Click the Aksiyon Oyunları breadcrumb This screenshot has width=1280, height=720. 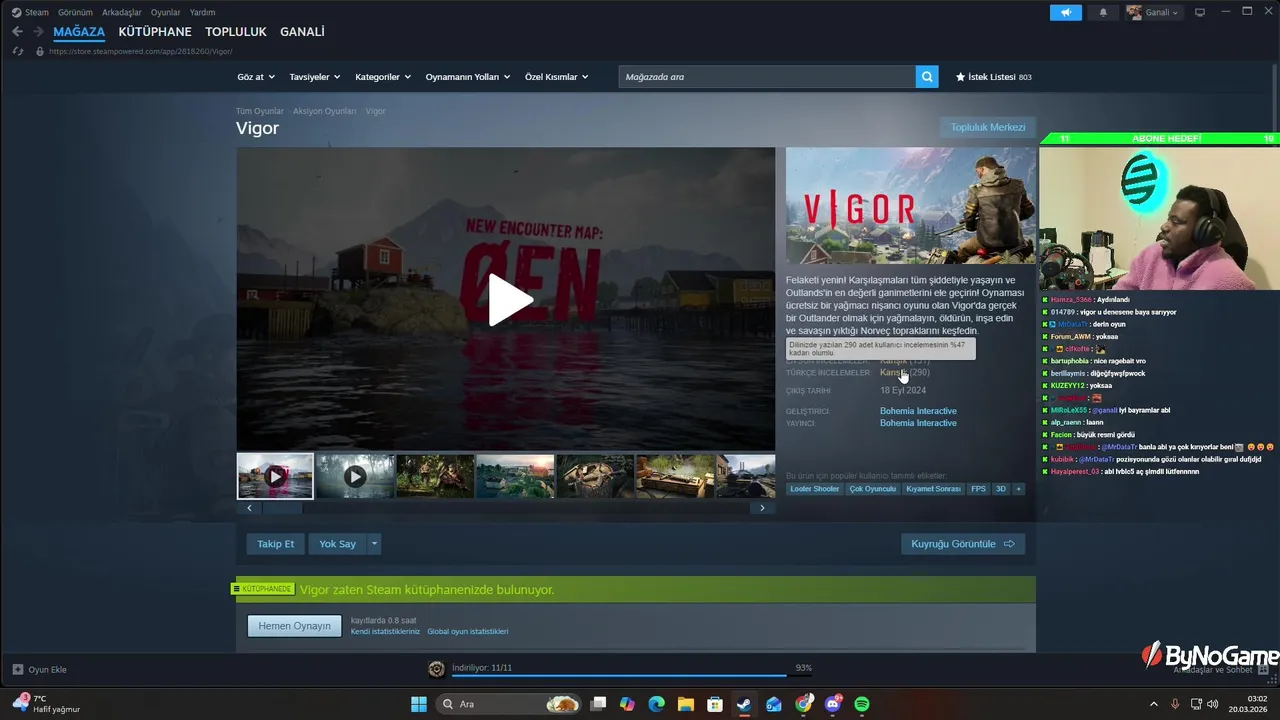tap(324, 111)
